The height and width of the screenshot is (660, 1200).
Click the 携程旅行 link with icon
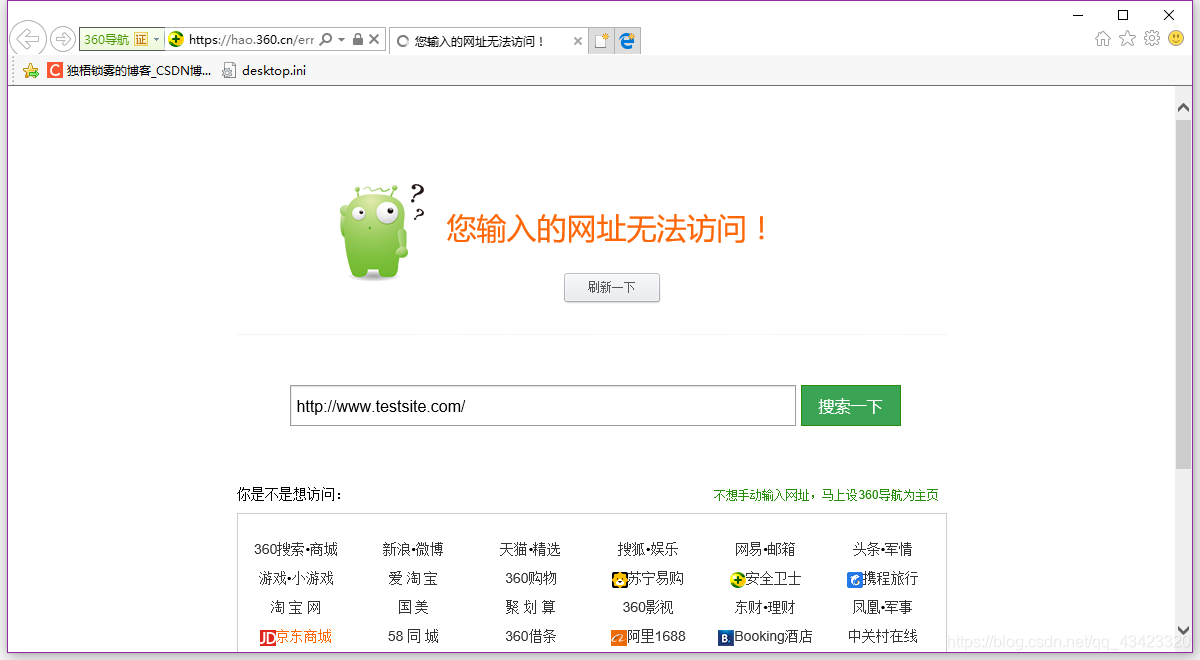(x=883, y=579)
